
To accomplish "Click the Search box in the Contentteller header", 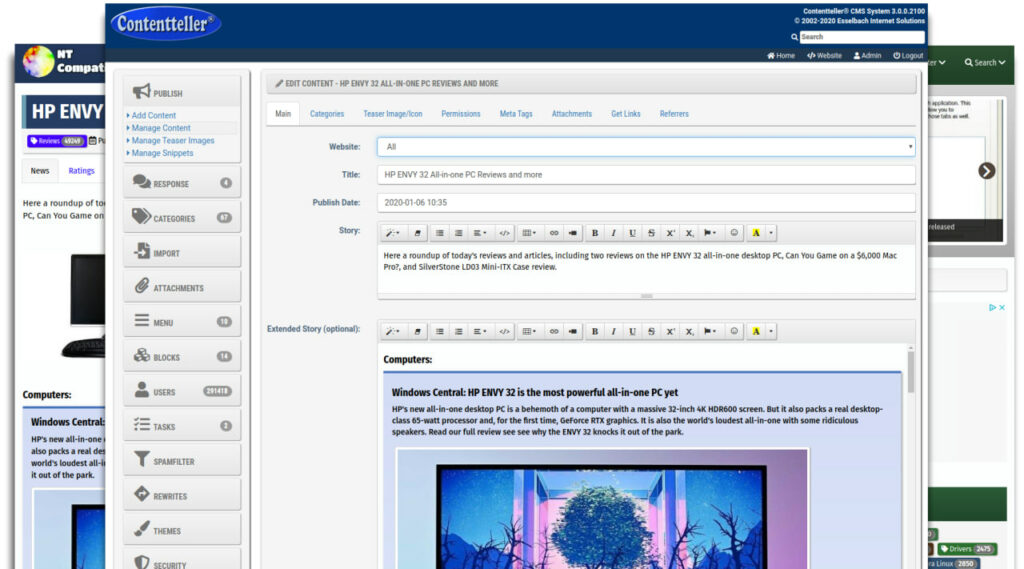I will pyautogui.click(x=862, y=37).
